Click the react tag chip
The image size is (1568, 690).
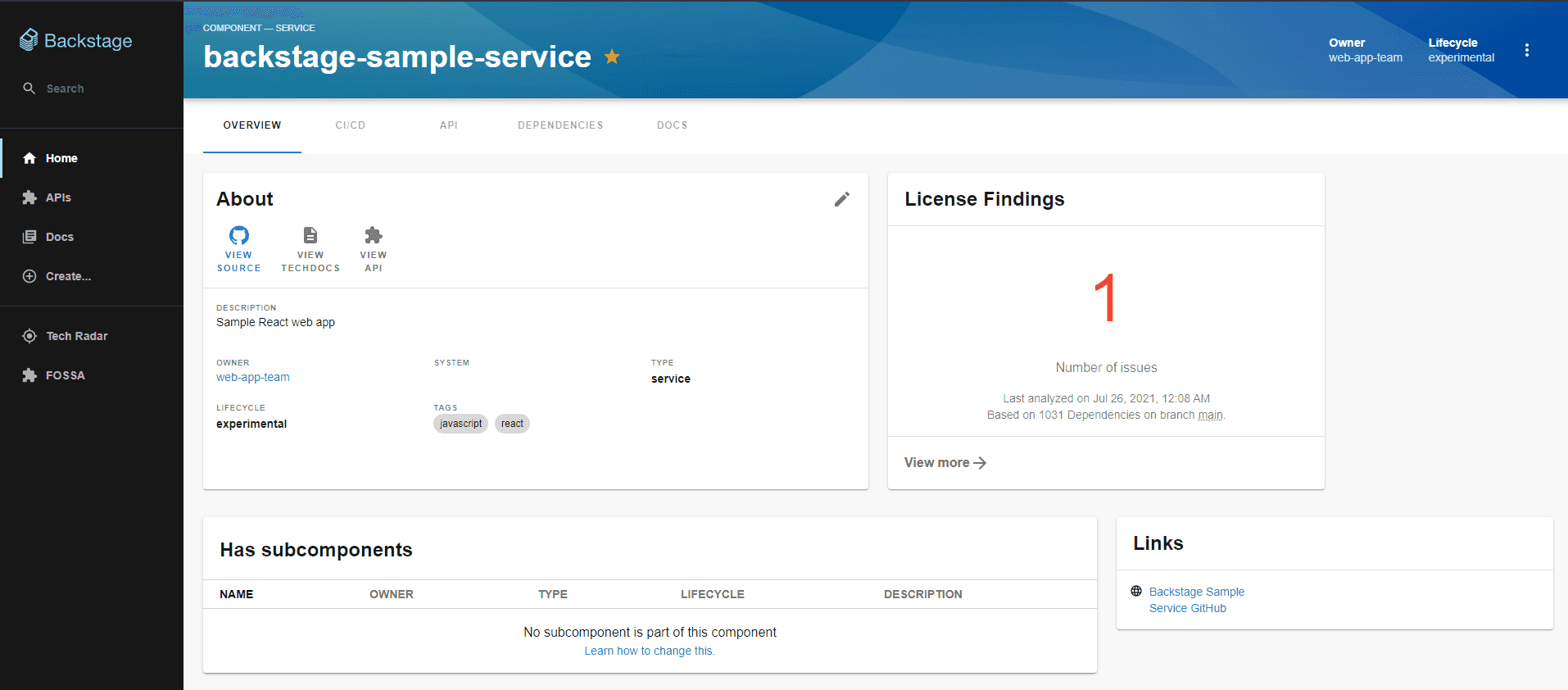pyautogui.click(x=512, y=424)
